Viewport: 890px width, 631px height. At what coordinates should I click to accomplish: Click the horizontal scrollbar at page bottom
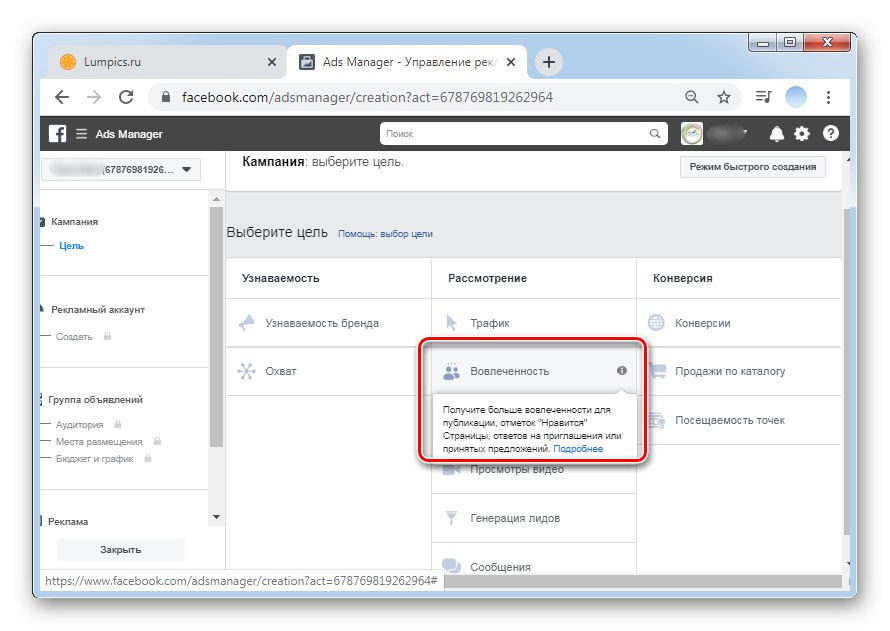click(643, 581)
